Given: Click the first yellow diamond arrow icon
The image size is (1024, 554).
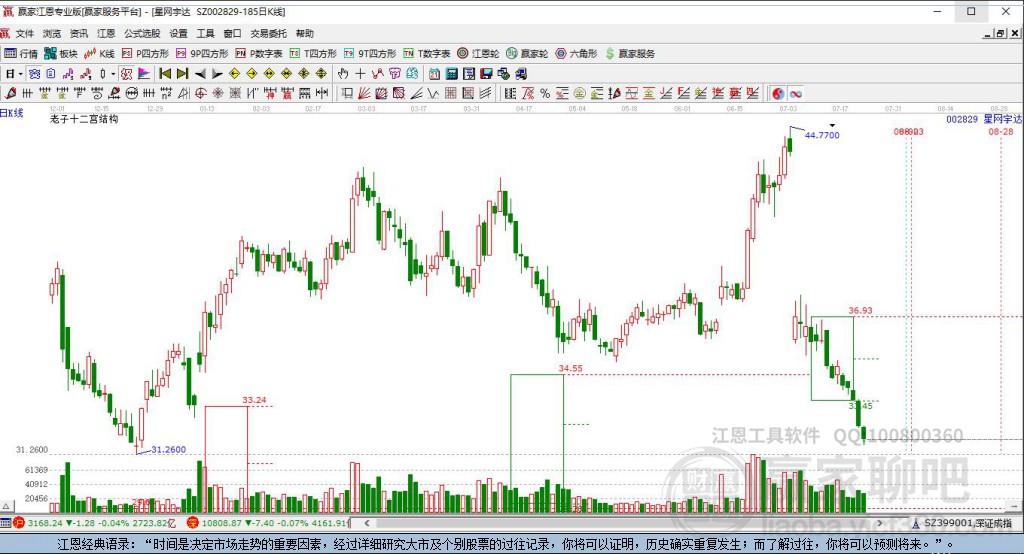Looking at the screenshot, I should 234,74.
